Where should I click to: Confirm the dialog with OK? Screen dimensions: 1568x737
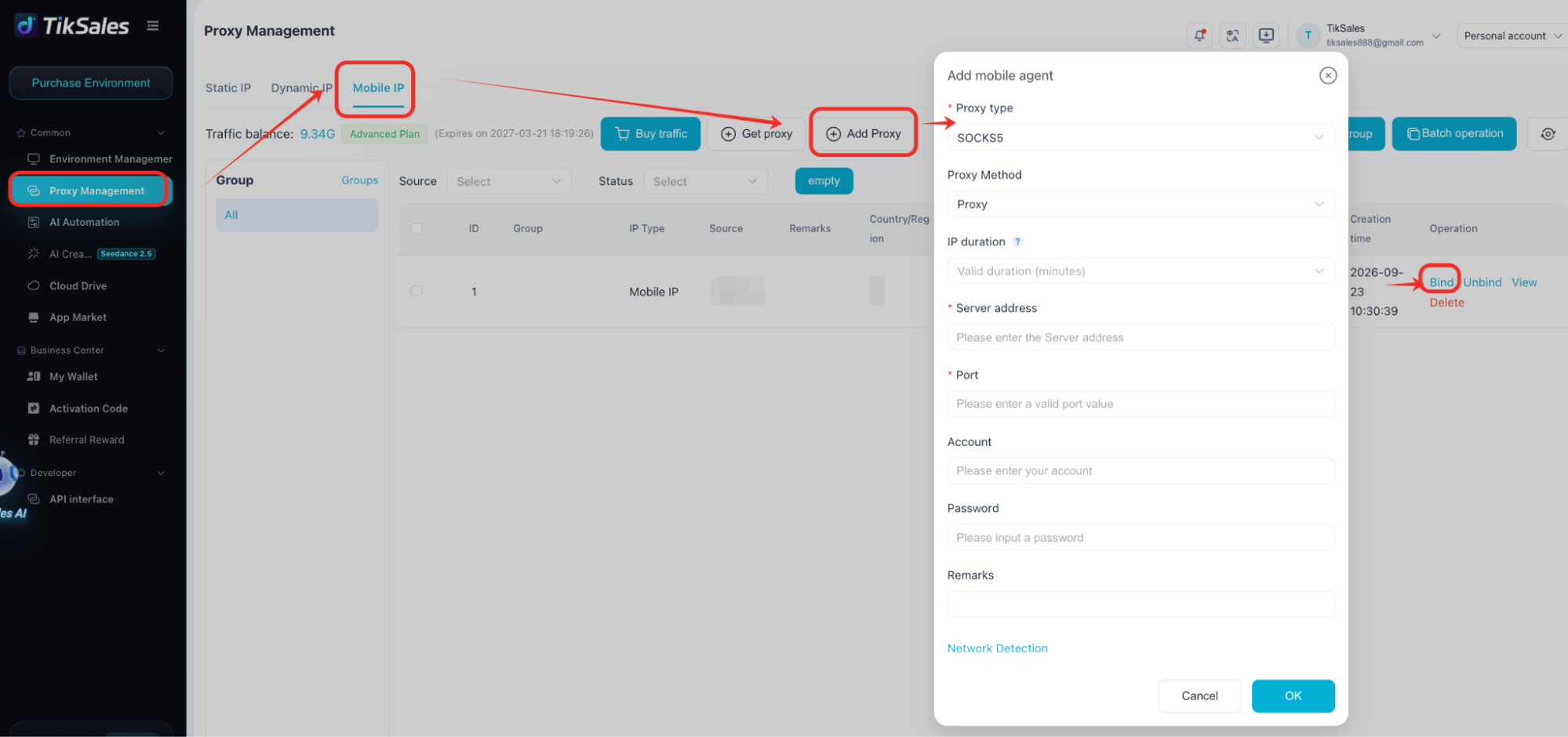pos(1293,696)
